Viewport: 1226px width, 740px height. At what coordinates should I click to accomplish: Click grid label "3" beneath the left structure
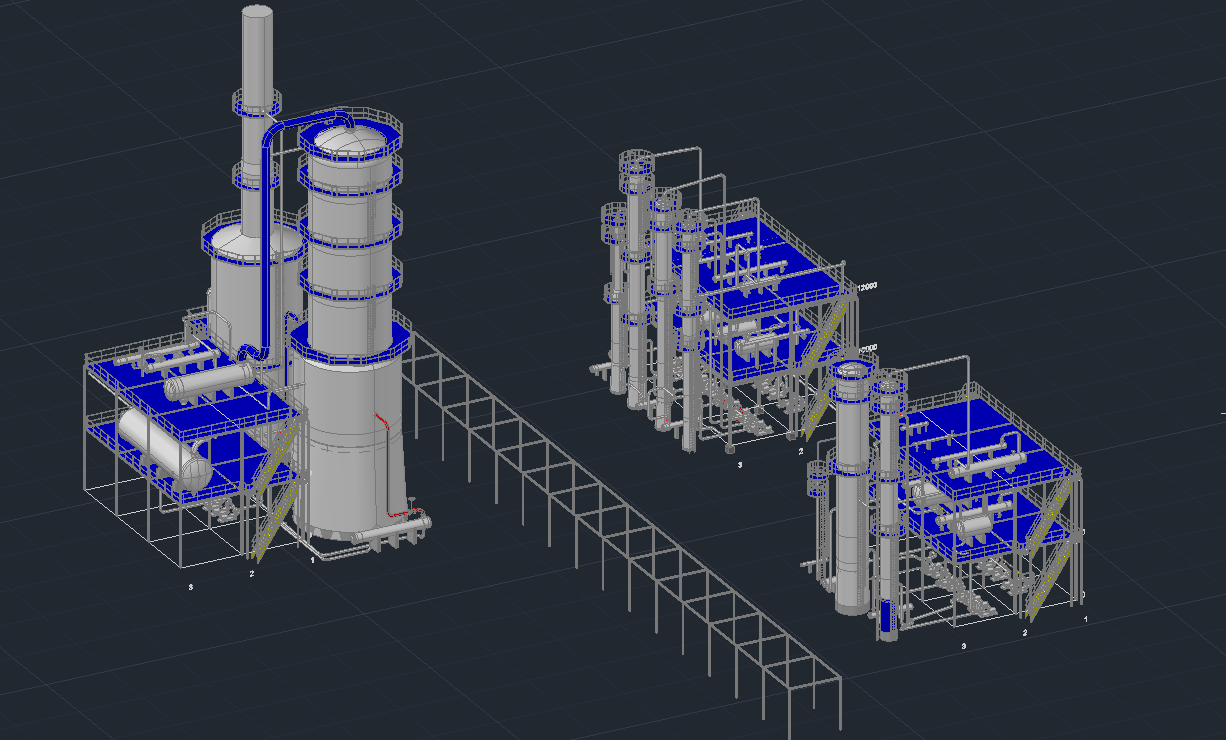click(x=191, y=587)
